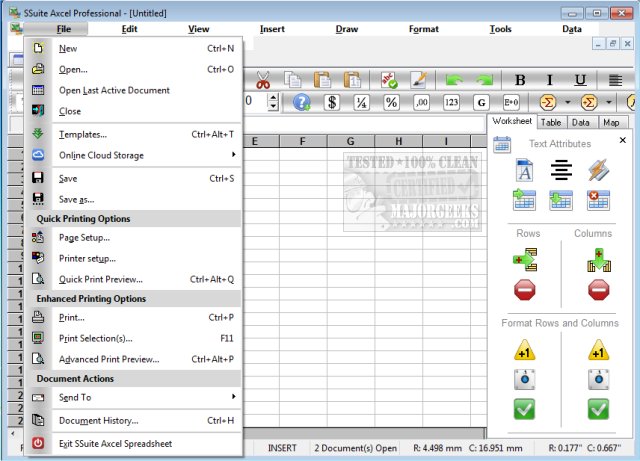Click column header G
This screenshot has width=640, height=461.
[350, 141]
